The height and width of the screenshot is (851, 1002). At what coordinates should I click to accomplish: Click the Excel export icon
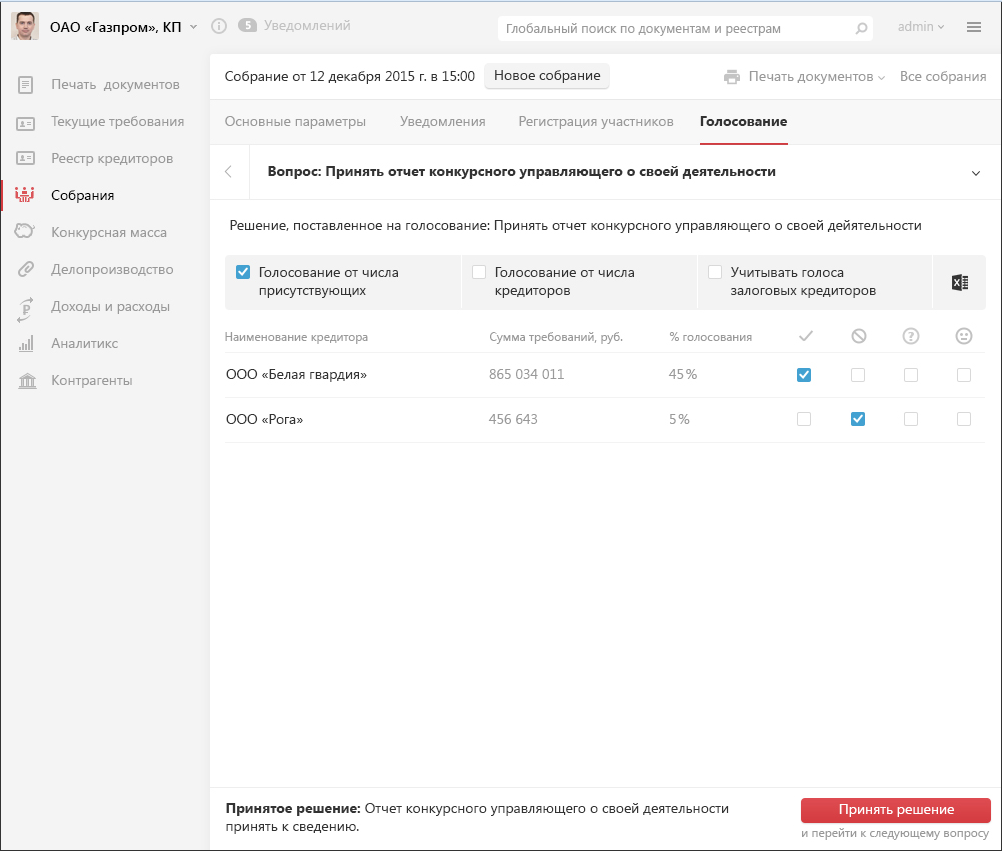click(959, 283)
